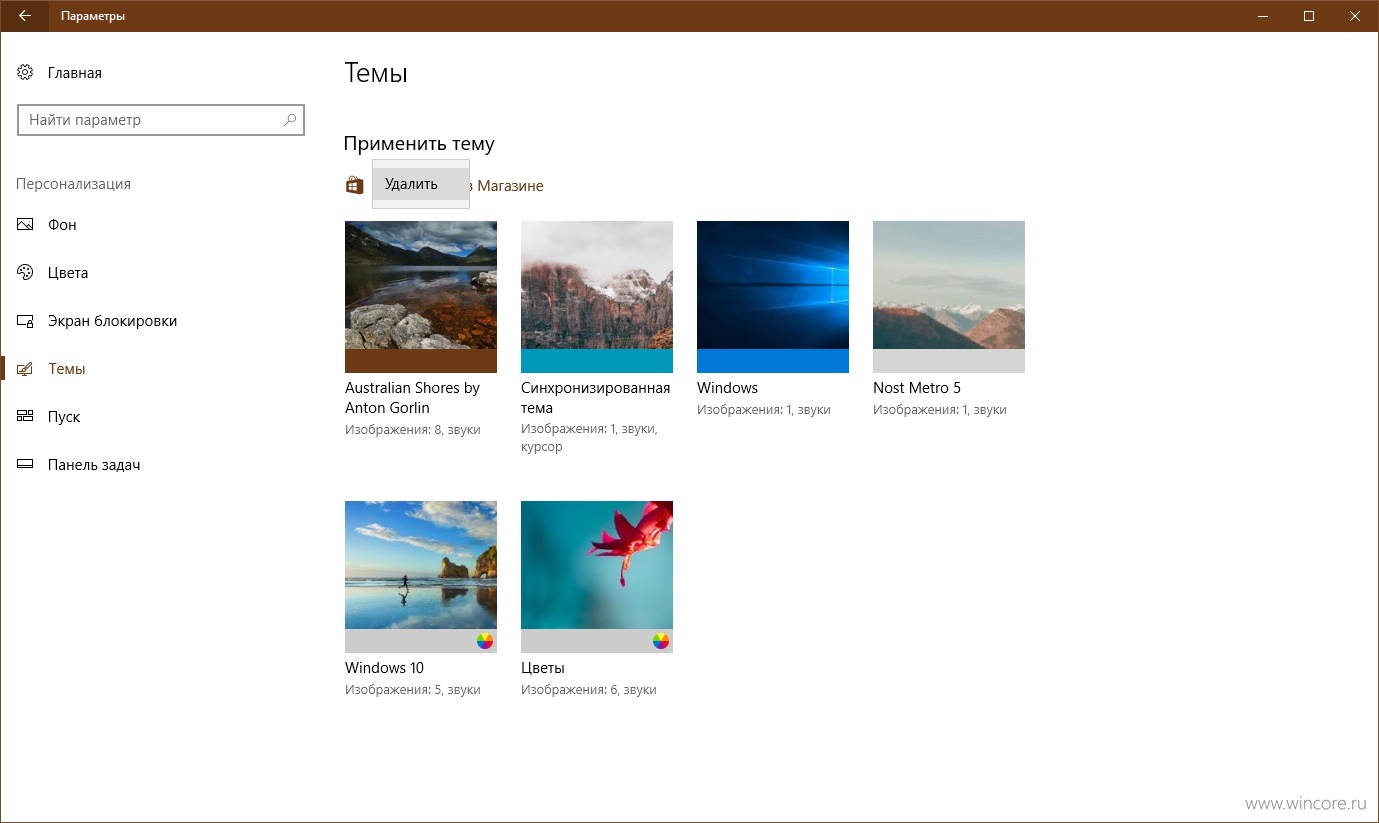Click the brown accent bar of Australian Shores

(x=421, y=361)
